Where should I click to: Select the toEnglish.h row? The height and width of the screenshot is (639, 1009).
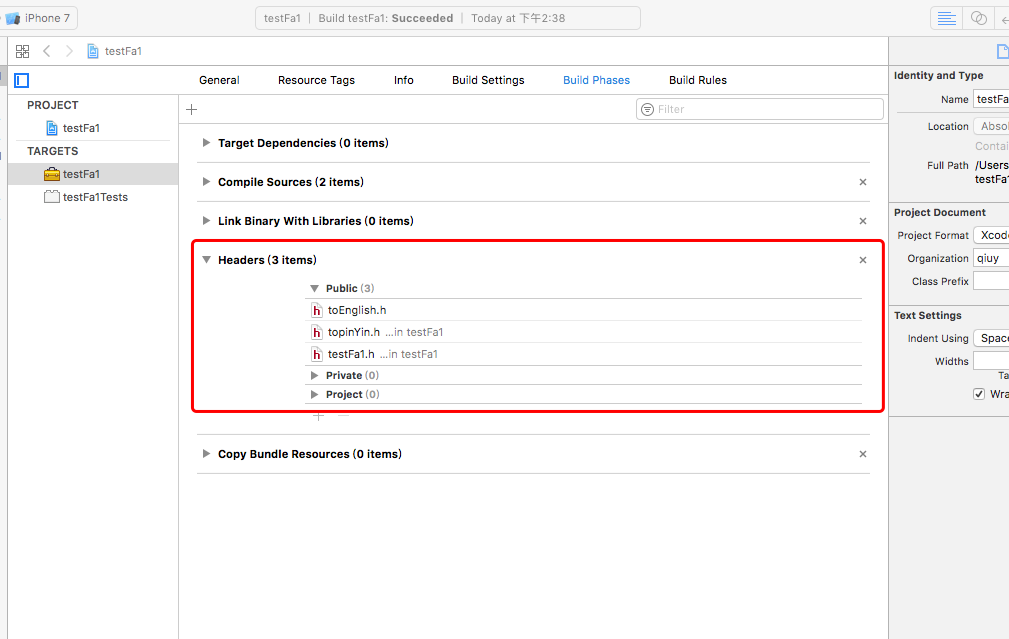pos(583,310)
